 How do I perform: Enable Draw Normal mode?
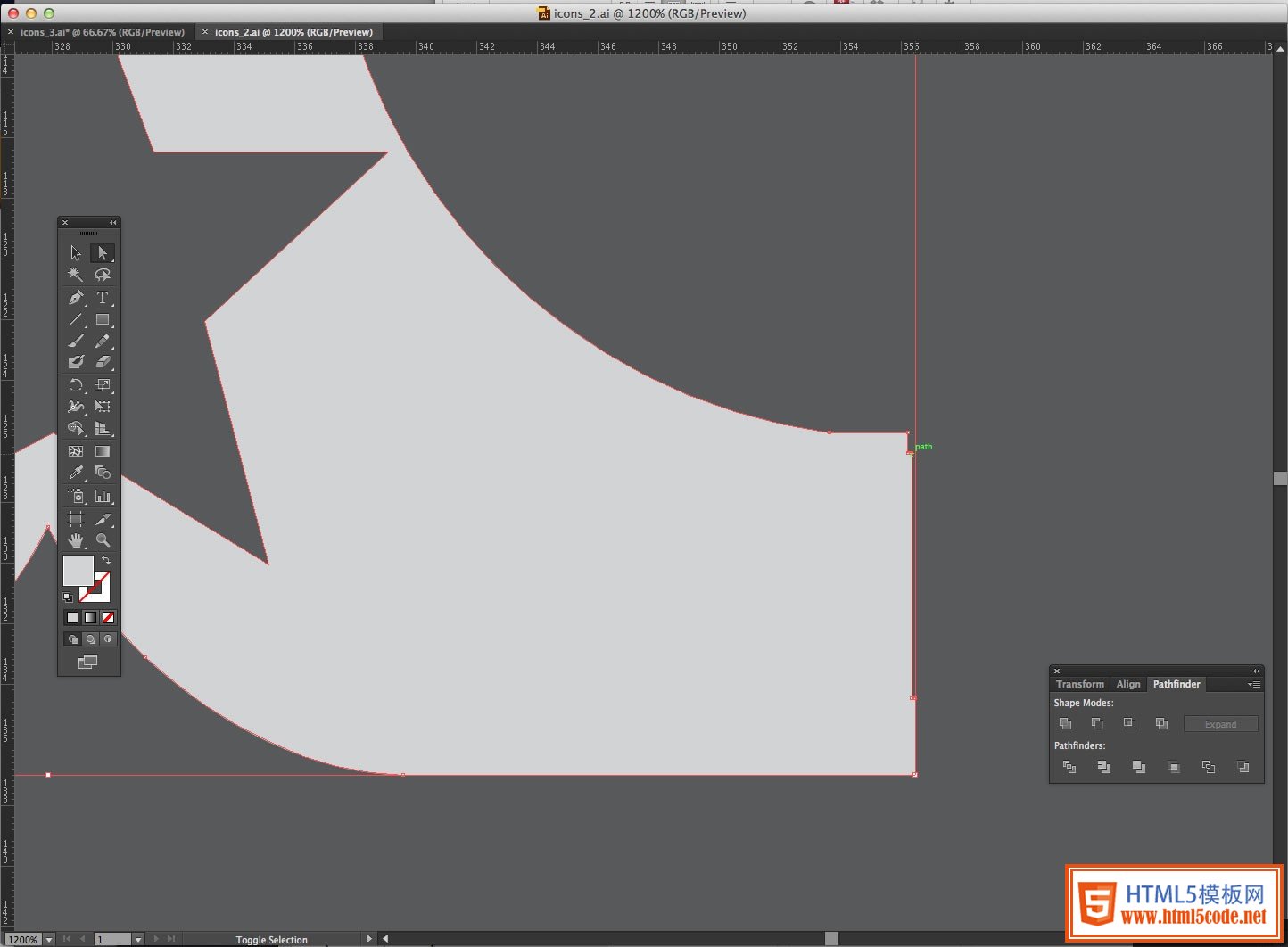click(73, 639)
